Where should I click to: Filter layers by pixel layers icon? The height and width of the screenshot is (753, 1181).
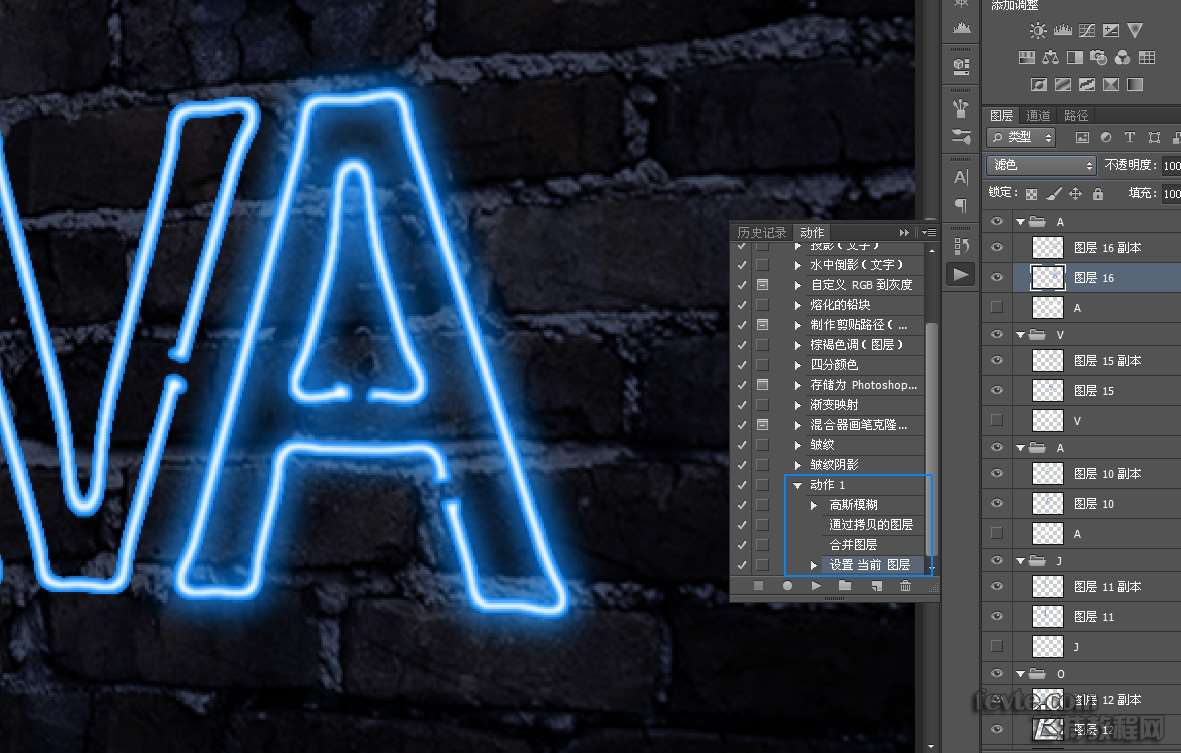click(1082, 137)
